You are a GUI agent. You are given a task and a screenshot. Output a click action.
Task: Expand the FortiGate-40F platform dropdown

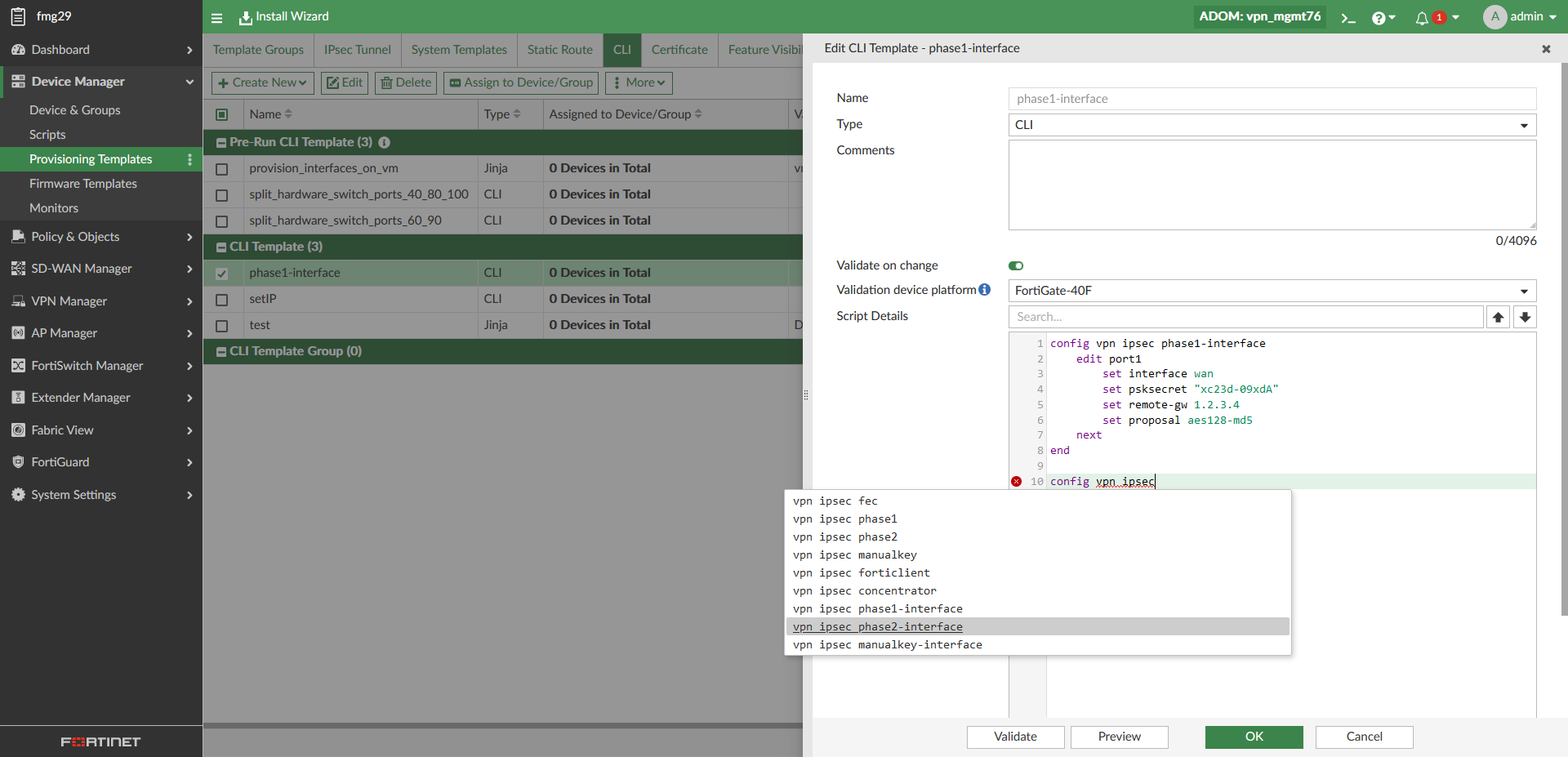(1272, 291)
